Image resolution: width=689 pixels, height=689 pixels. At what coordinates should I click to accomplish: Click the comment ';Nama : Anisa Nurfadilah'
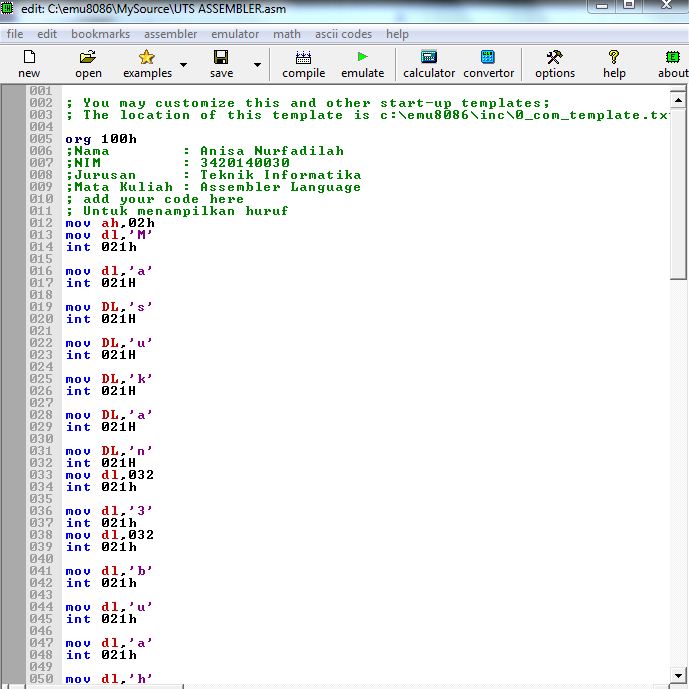204,151
